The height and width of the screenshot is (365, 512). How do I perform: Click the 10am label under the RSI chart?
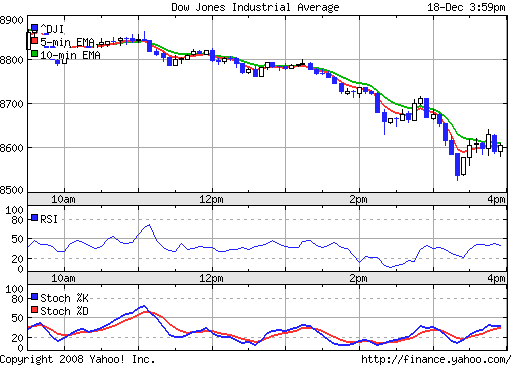63,278
